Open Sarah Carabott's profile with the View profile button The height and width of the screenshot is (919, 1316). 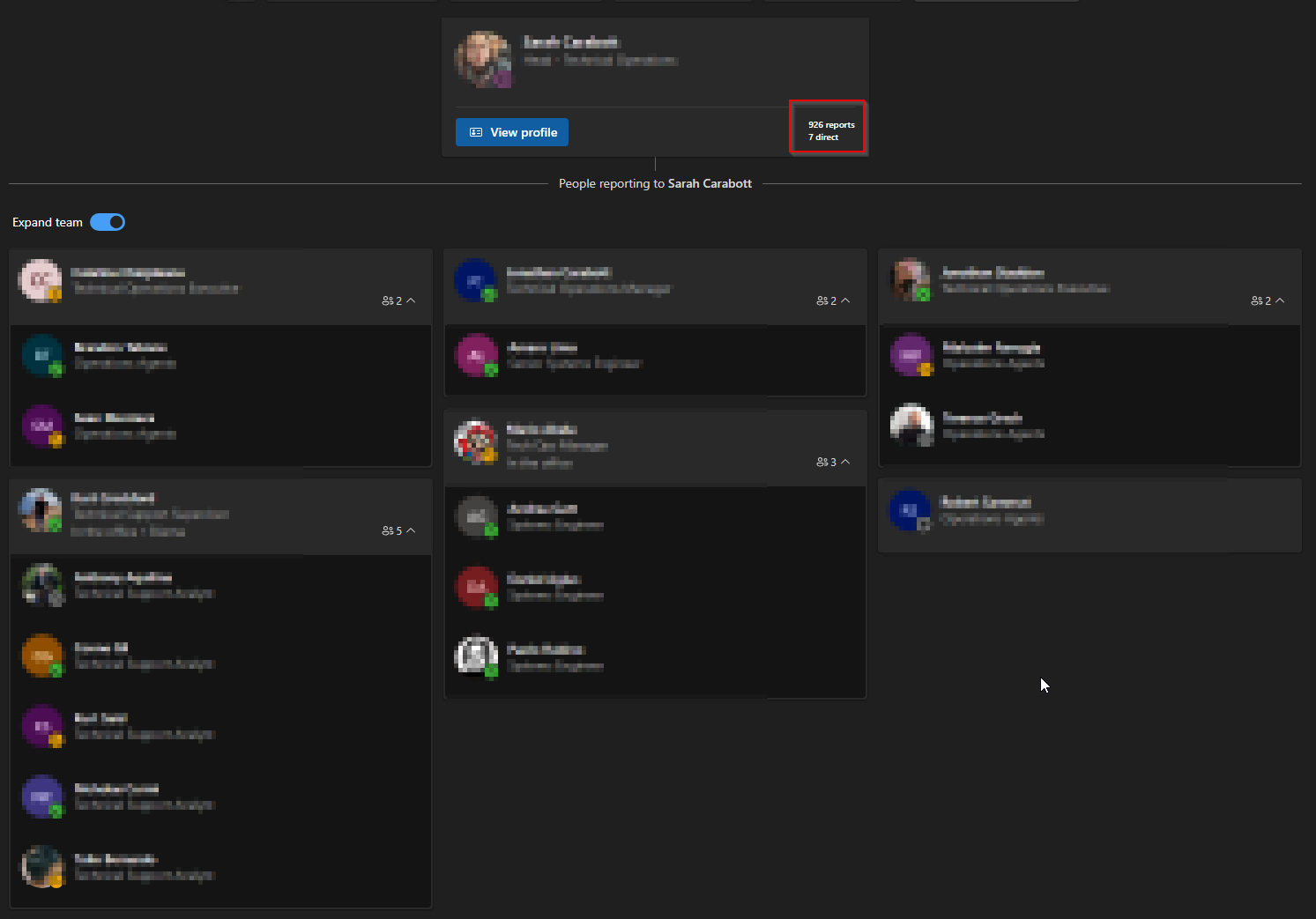(x=511, y=132)
